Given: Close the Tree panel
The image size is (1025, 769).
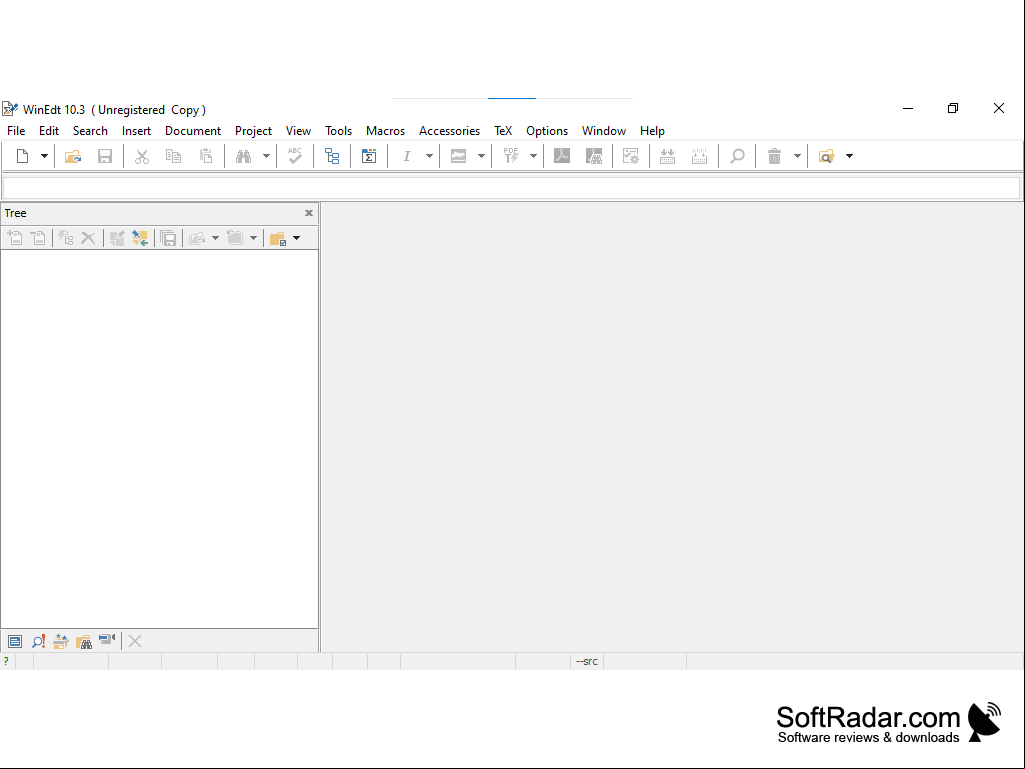Looking at the screenshot, I should 309,213.
